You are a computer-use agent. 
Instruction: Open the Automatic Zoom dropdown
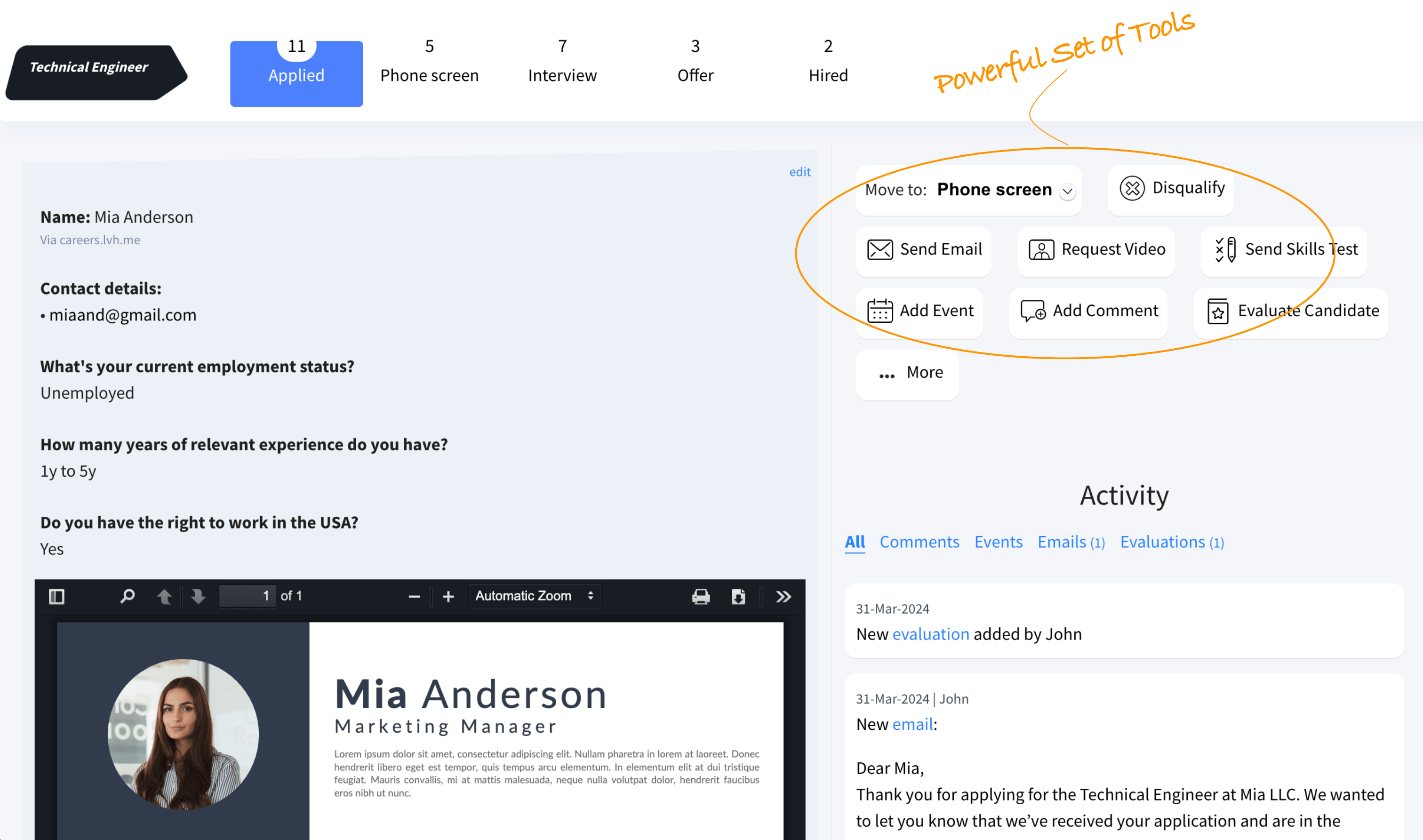[535, 596]
